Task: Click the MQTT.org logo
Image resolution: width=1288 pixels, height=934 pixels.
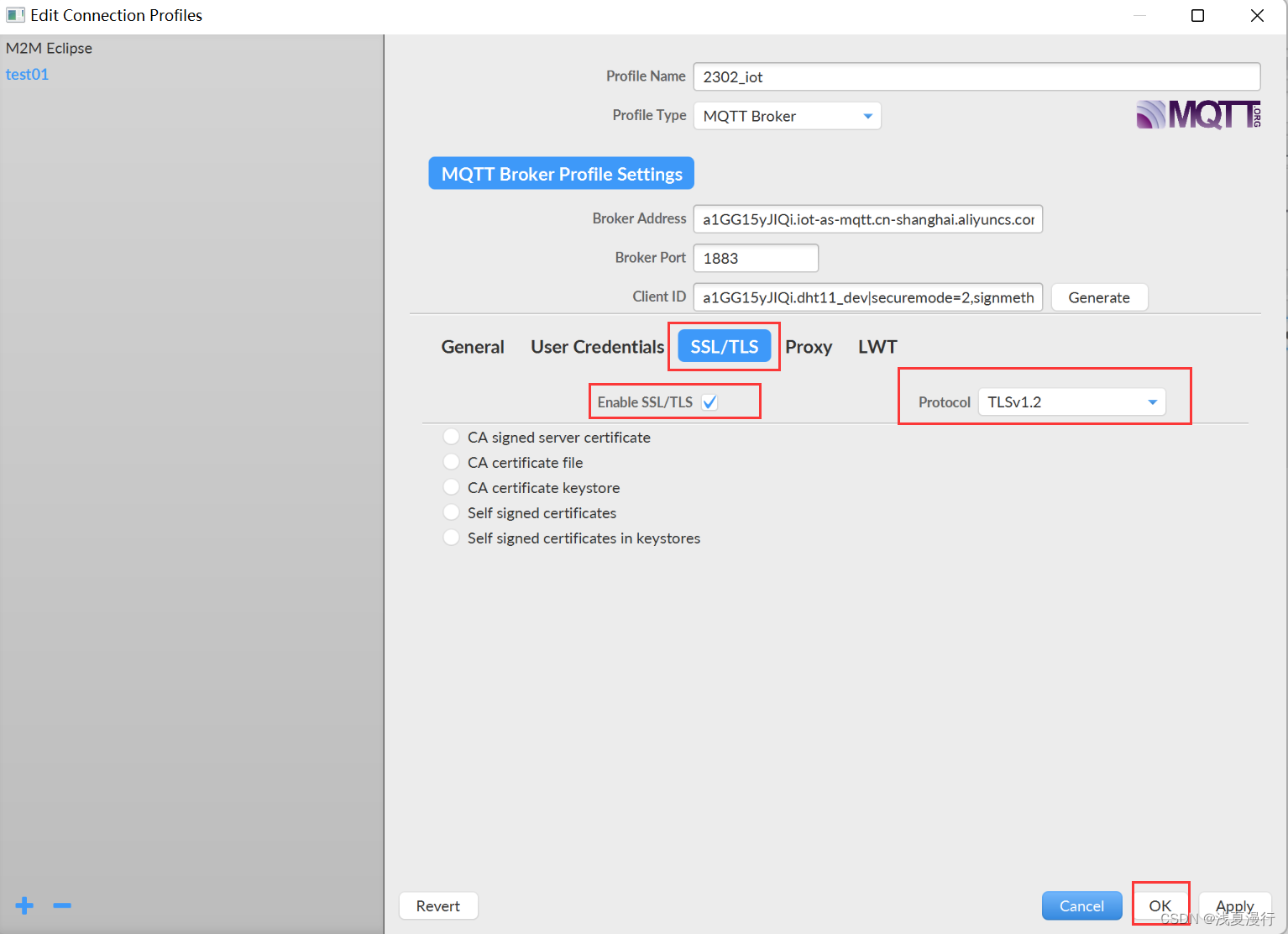Action: [1198, 115]
